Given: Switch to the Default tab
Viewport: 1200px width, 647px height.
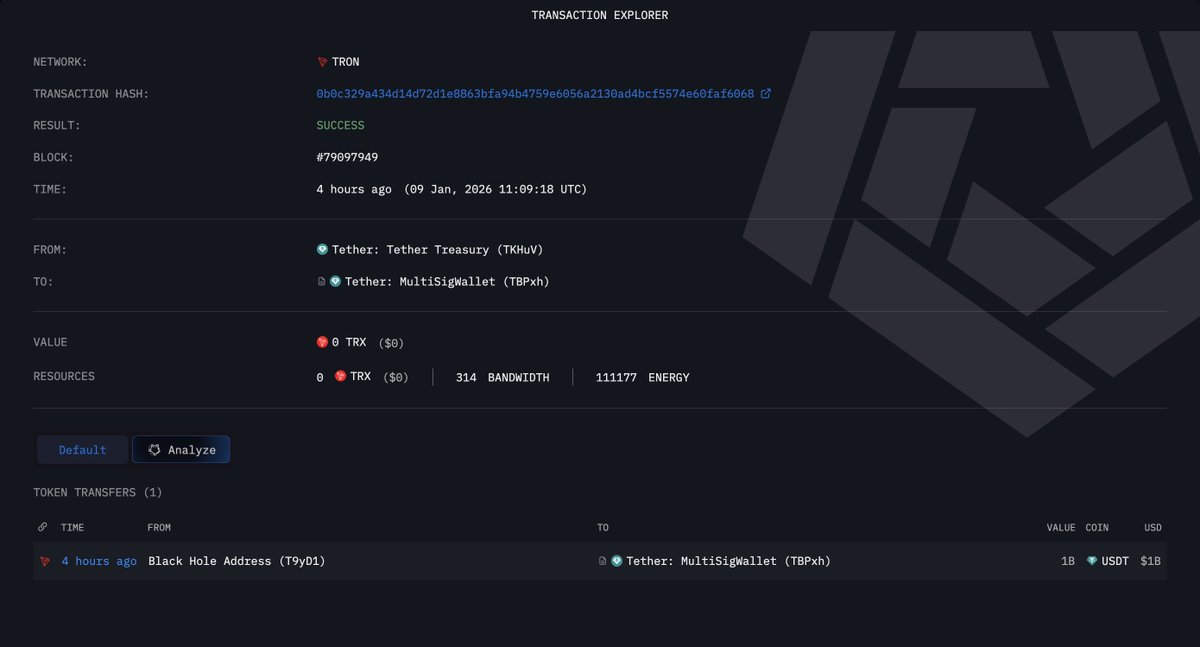Looking at the screenshot, I should pos(82,450).
